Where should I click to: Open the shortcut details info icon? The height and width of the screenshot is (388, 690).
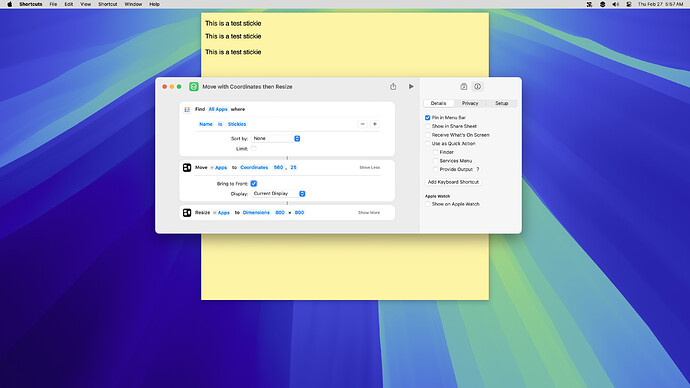pos(477,87)
